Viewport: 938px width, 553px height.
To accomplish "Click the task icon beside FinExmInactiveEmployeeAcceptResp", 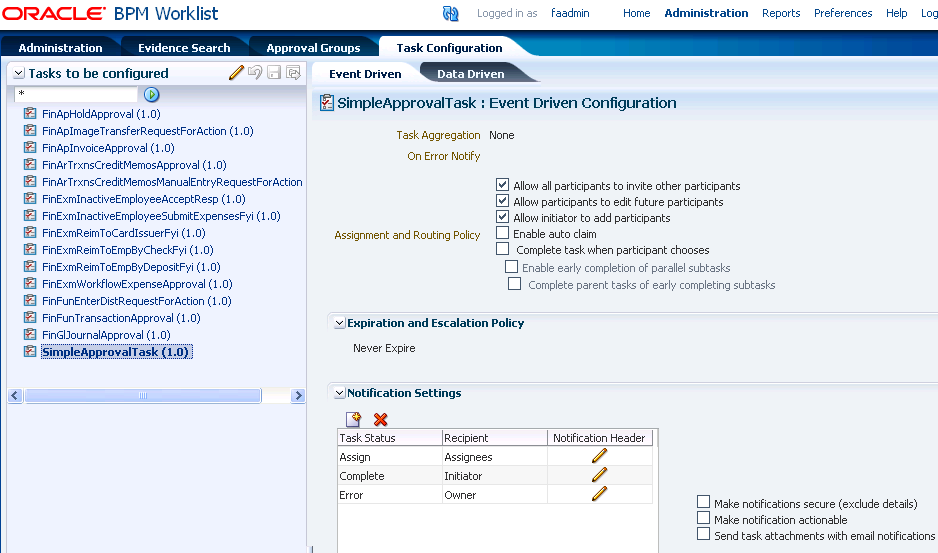I will (x=30, y=198).
